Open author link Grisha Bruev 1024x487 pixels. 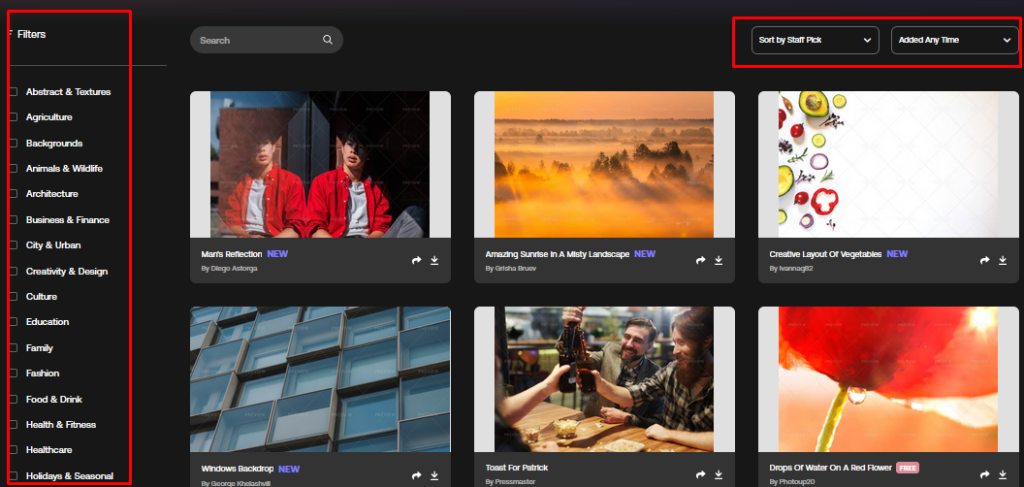[502, 268]
